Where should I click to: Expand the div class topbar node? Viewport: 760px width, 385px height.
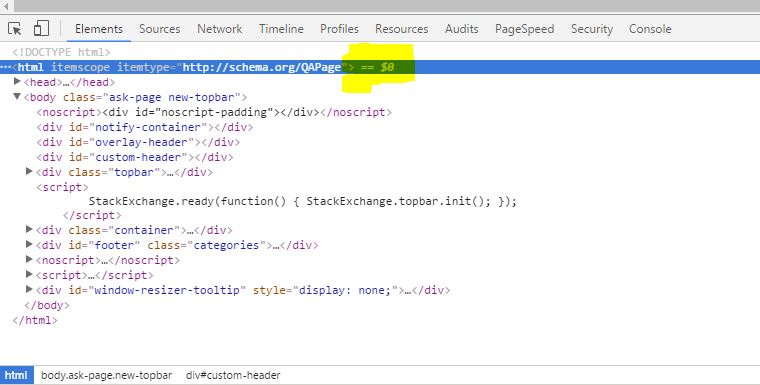pos(29,171)
